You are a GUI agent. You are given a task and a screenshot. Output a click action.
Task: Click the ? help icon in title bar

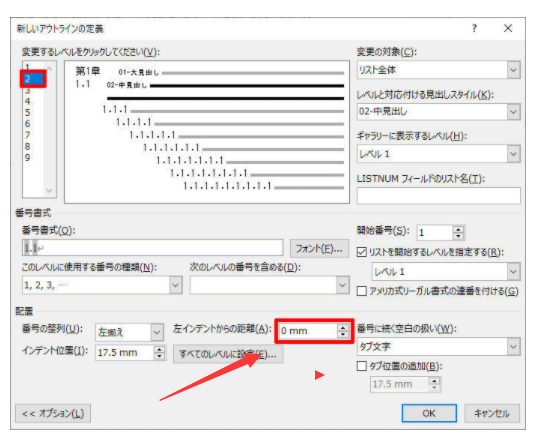tap(474, 28)
